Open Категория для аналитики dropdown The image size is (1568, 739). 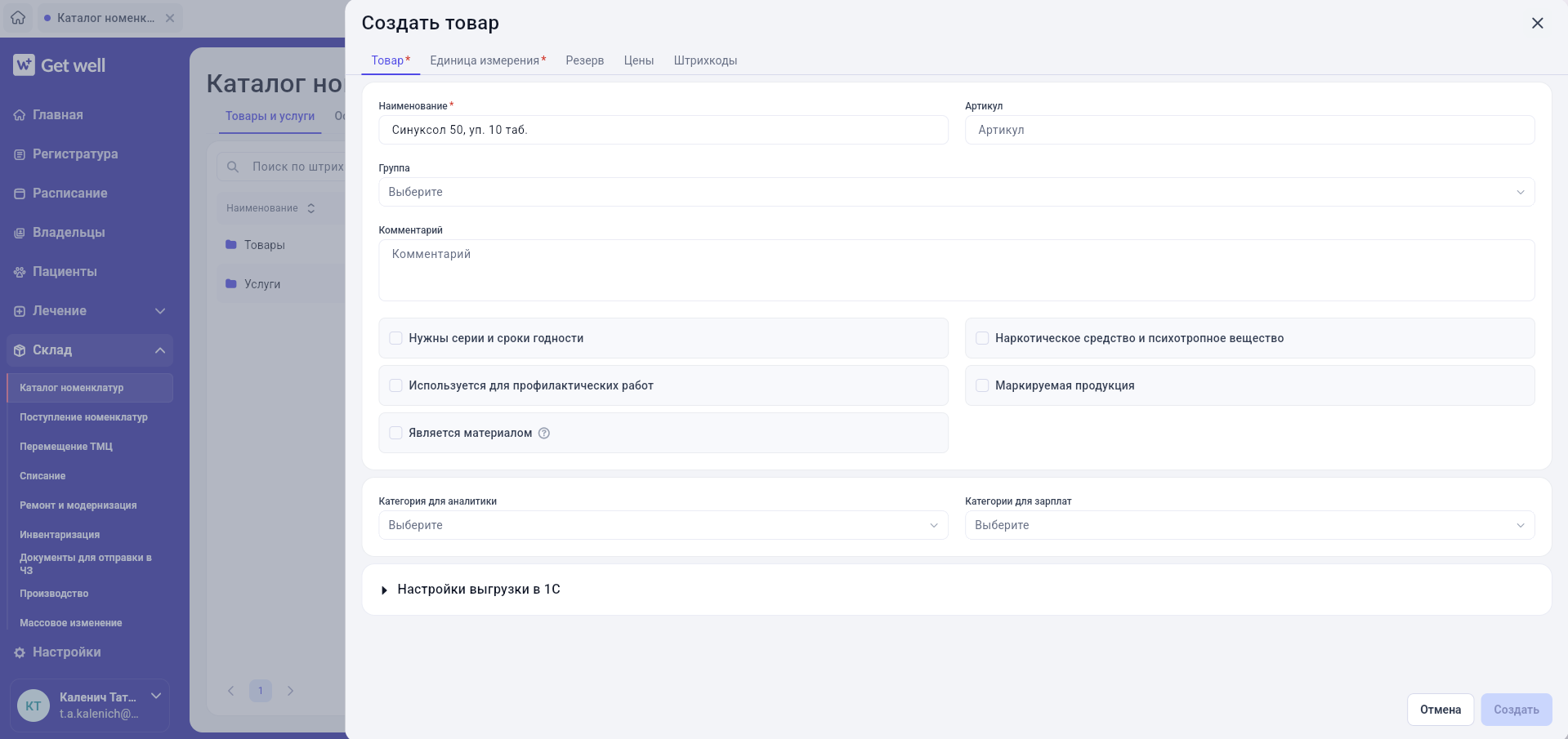click(663, 525)
